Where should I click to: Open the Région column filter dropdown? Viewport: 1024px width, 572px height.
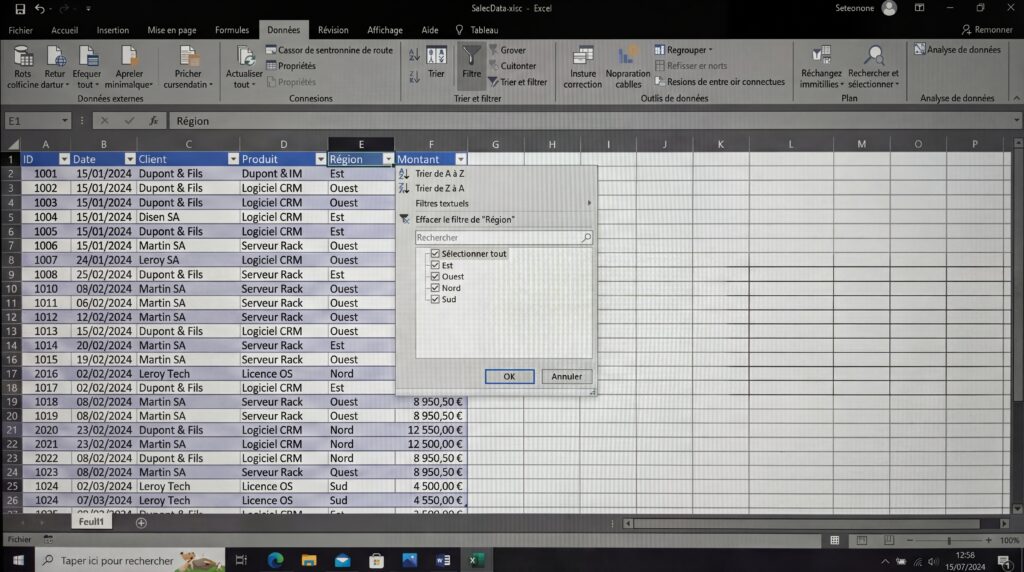(x=388, y=159)
